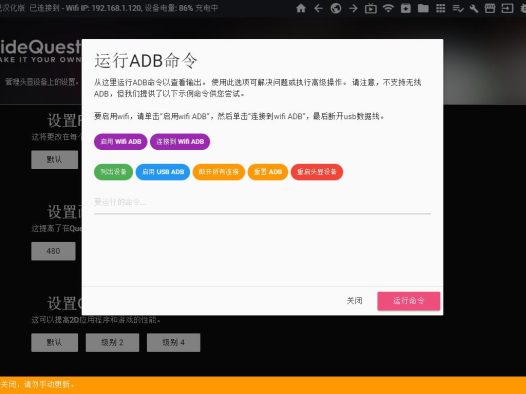Viewport: 526px width, 394px height.
Task: Click the 运行ADB命令 dialog title
Action: [x=146, y=61]
